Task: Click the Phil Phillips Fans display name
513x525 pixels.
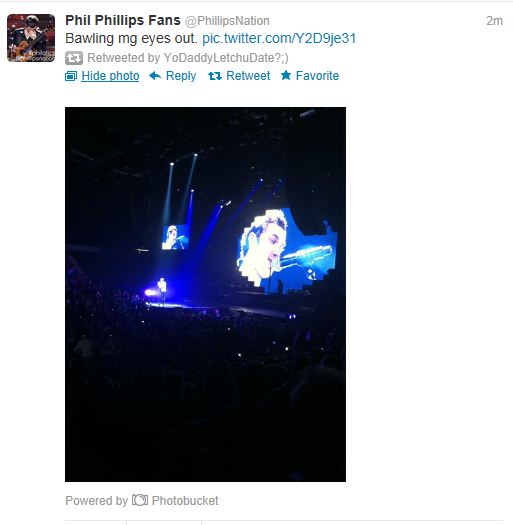Action: (x=123, y=20)
